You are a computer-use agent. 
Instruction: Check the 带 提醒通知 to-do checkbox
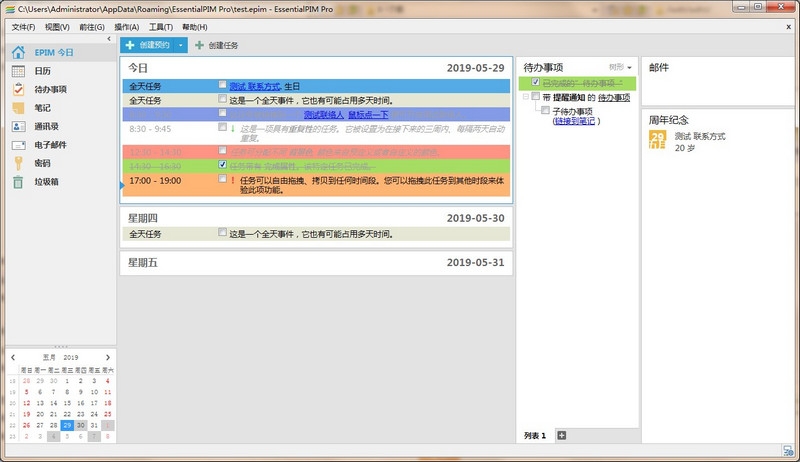[535, 96]
